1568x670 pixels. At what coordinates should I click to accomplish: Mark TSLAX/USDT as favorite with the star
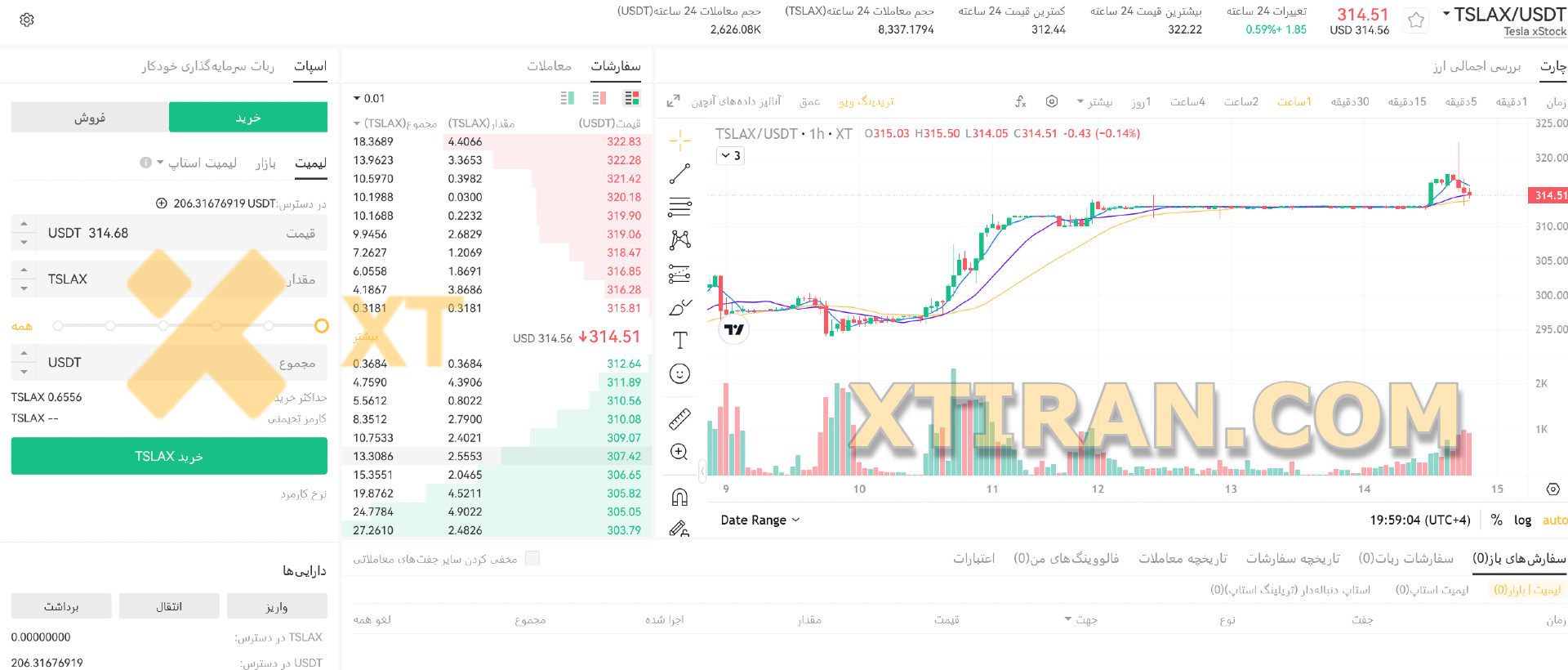tap(1416, 20)
